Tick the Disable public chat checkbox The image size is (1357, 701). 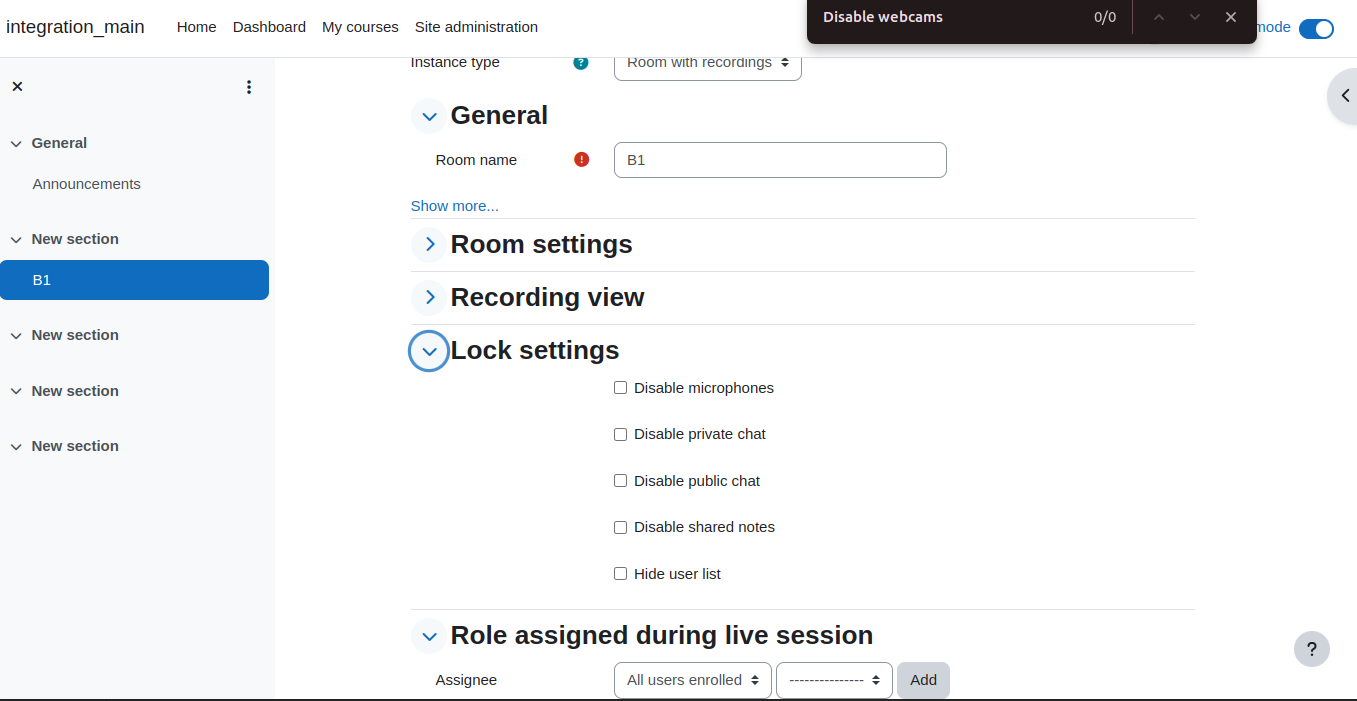point(620,481)
